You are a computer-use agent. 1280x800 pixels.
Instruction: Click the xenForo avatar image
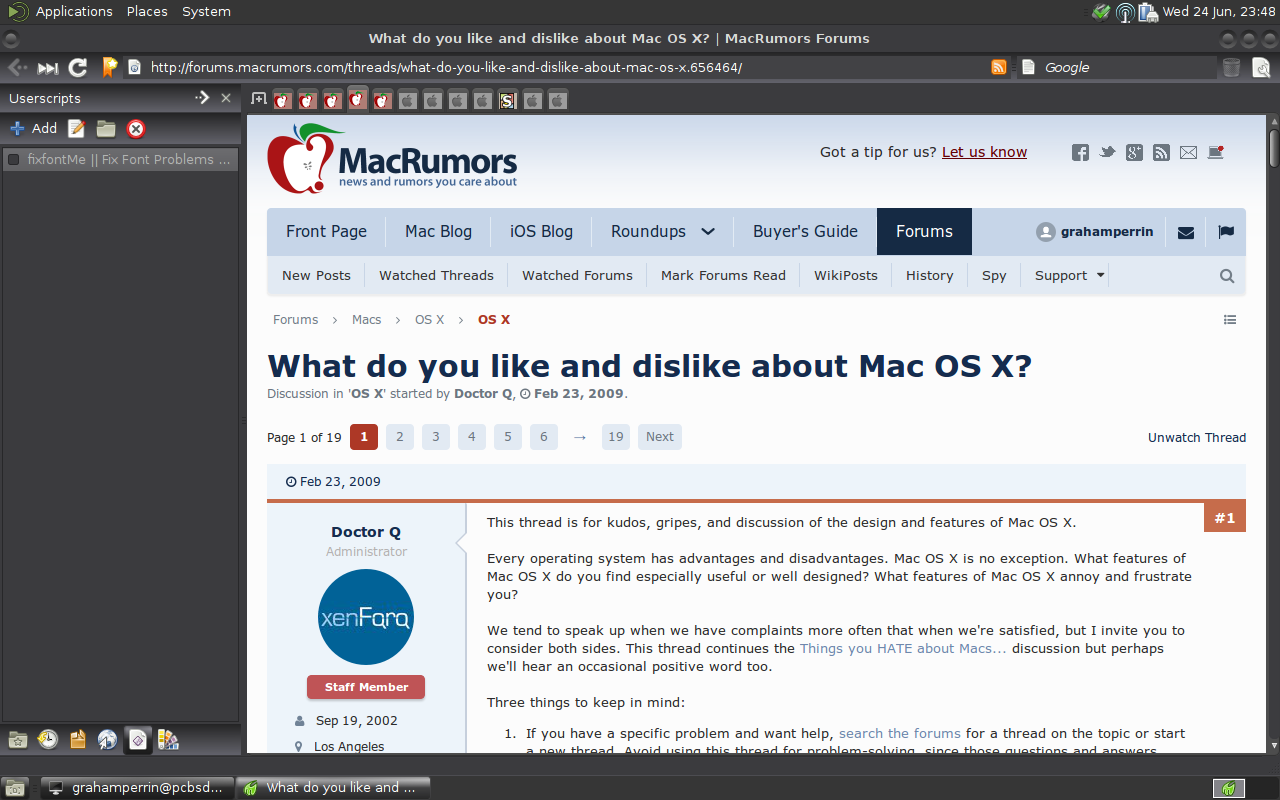point(366,617)
